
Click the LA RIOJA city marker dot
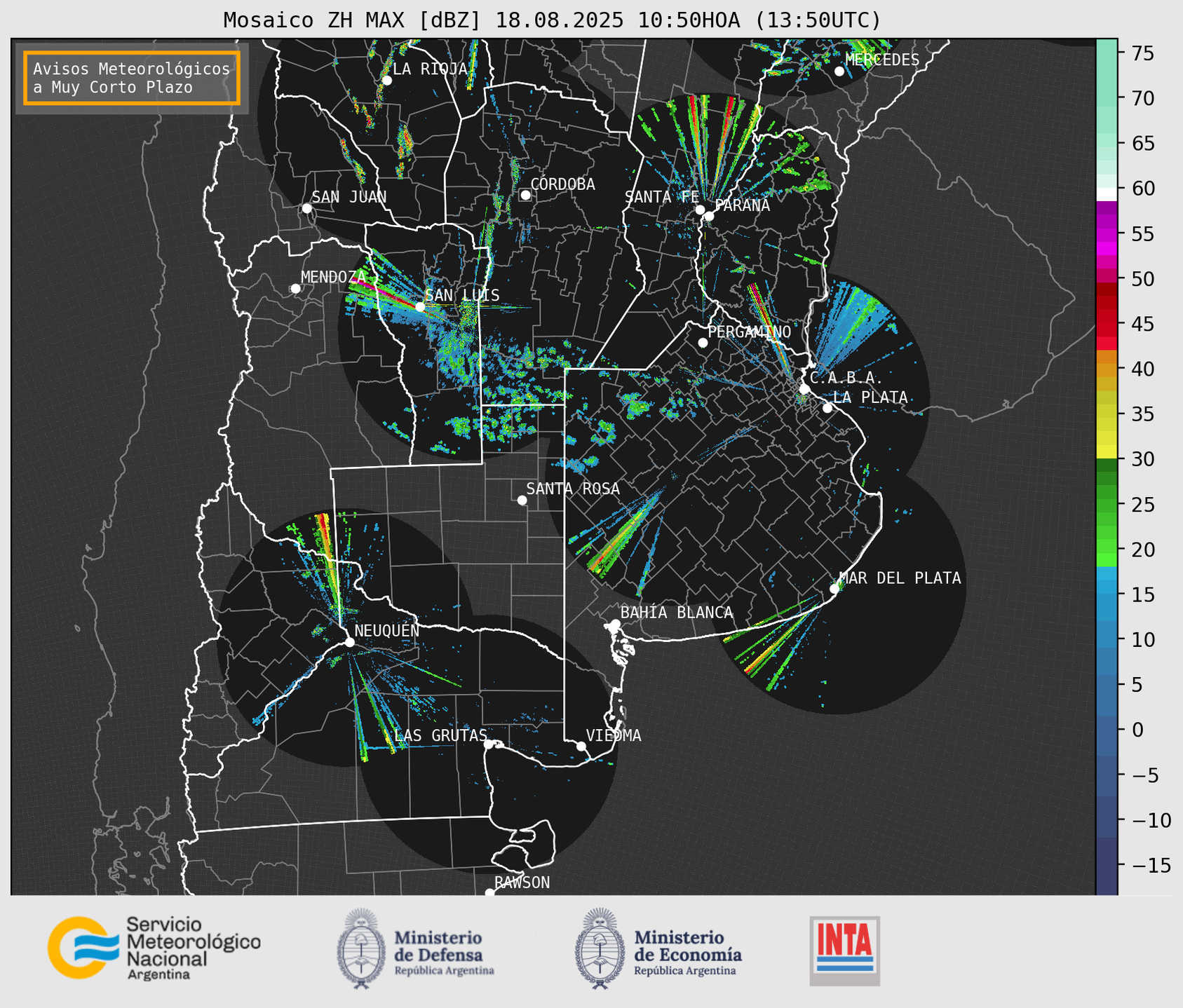pyautogui.click(x=386, y=81)
